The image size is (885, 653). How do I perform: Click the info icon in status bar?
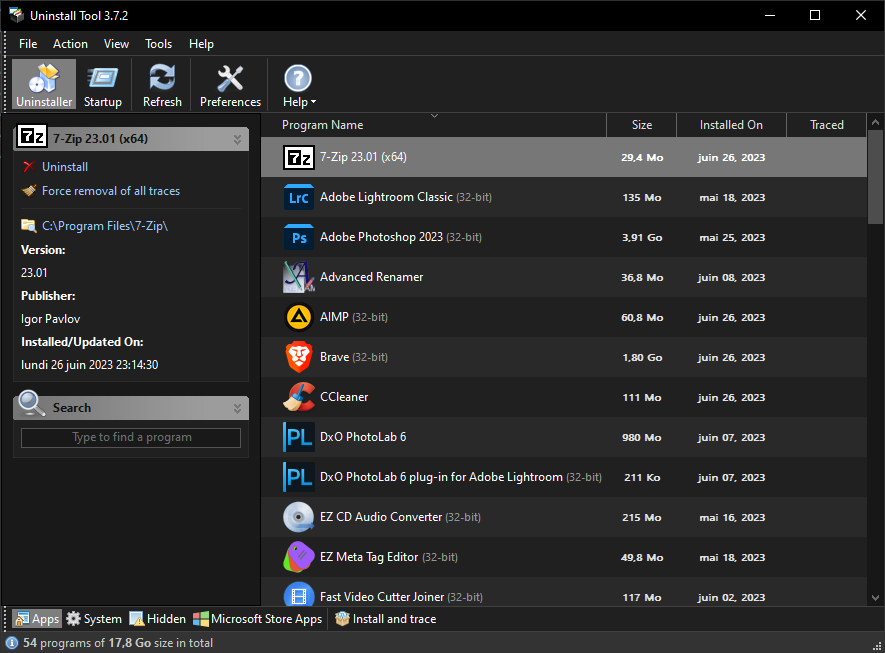(x=12, y=643)
